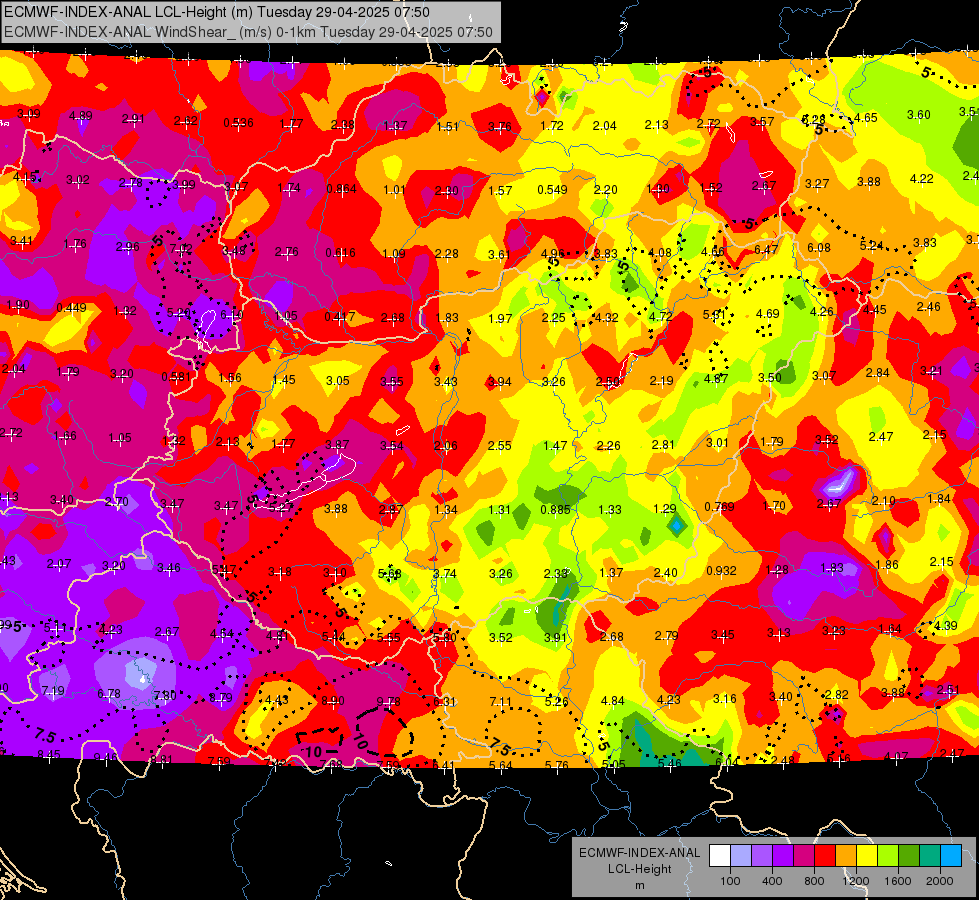Click wind shear value 7.11
The image size is (979, 900).
pyautogui.click(x=501, y=701)
